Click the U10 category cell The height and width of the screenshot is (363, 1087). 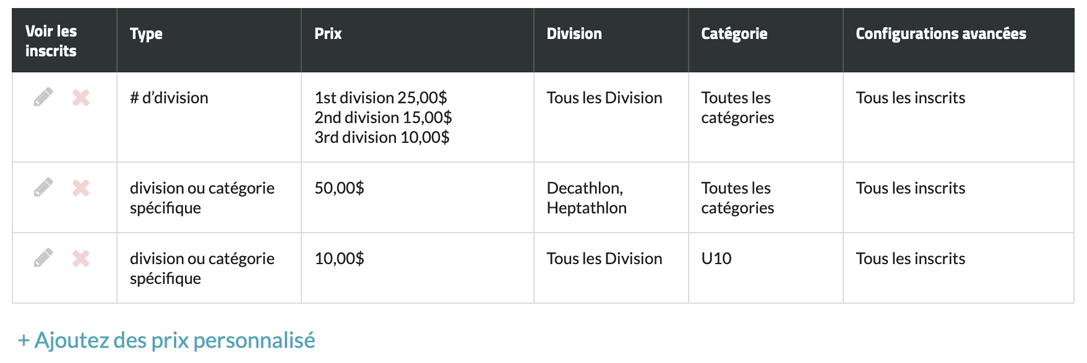[716, 258]
